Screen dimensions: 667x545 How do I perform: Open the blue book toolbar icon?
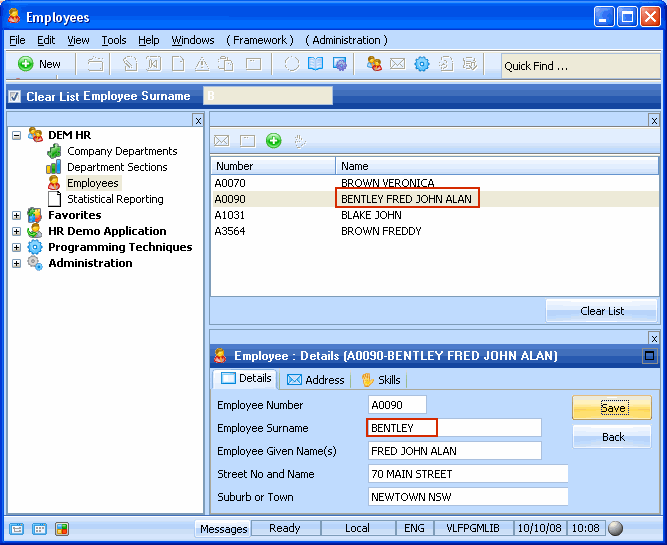point(316,64)
